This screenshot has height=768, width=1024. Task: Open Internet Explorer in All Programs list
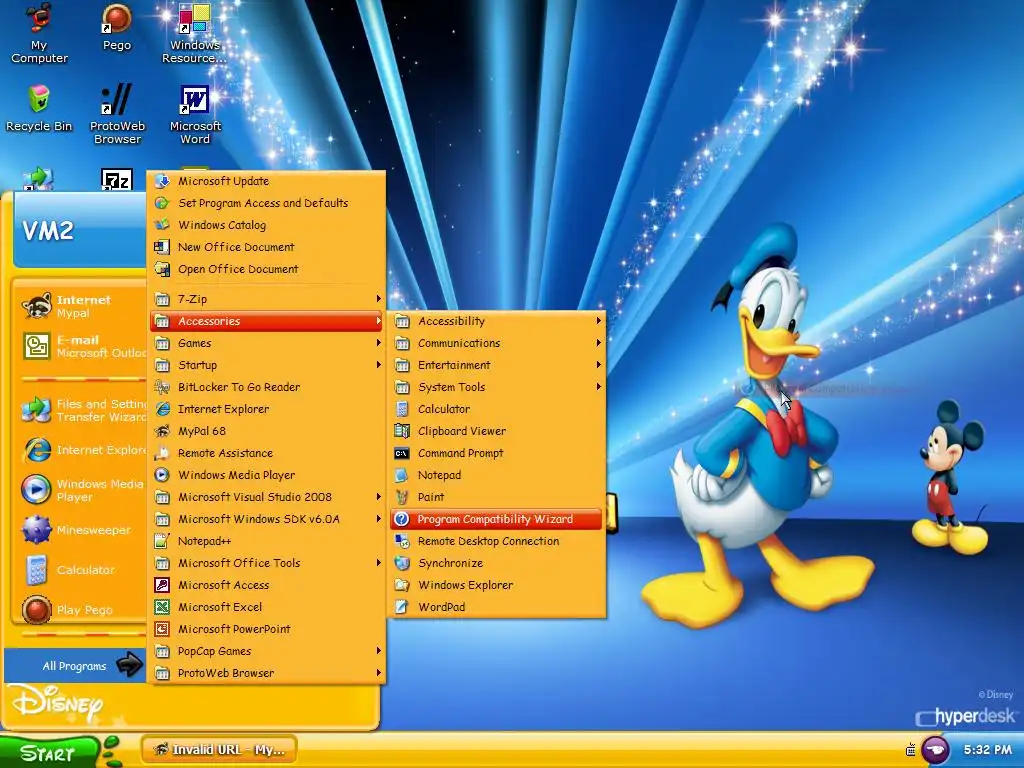pyautogui.click(x=266, y=409)
